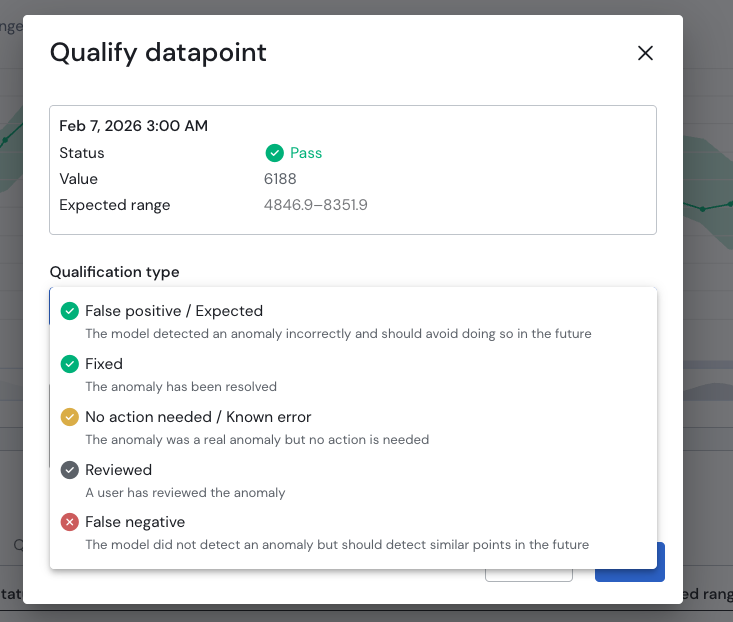Click the green check icon beside Fixed
Viewport: 733px width, 622px height.
(x=70, y=364)
